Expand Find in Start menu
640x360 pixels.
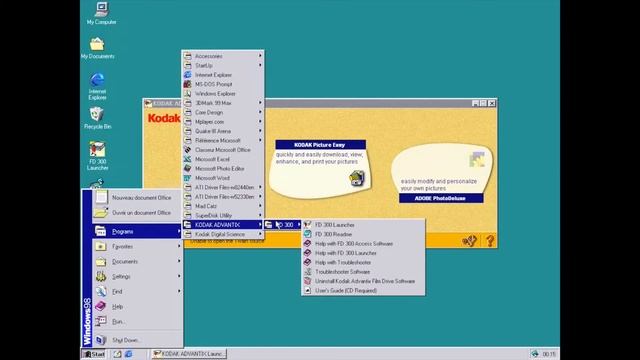tap(137, 291)
